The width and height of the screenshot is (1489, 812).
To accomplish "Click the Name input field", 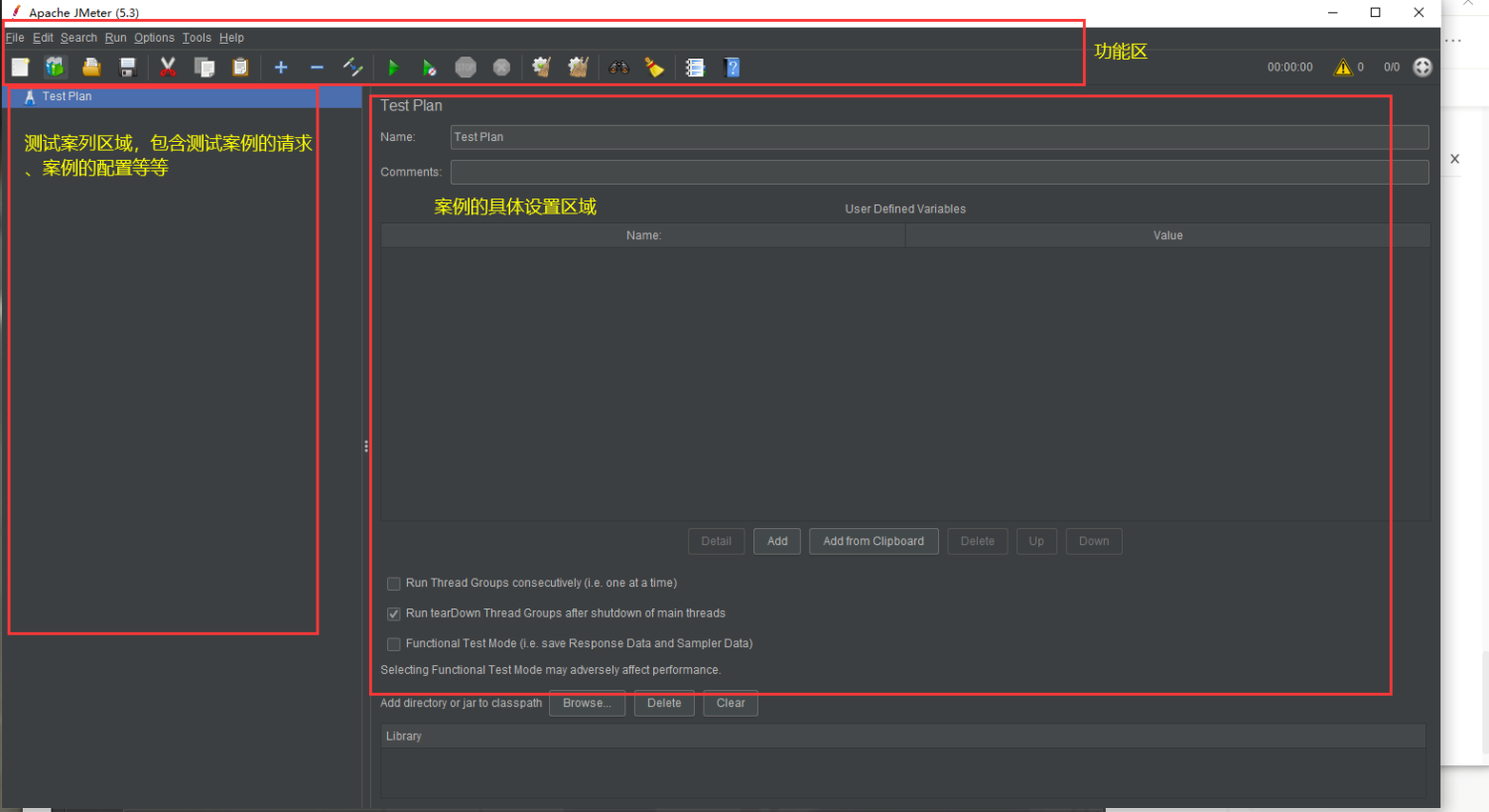I will [x=939, y=137].
